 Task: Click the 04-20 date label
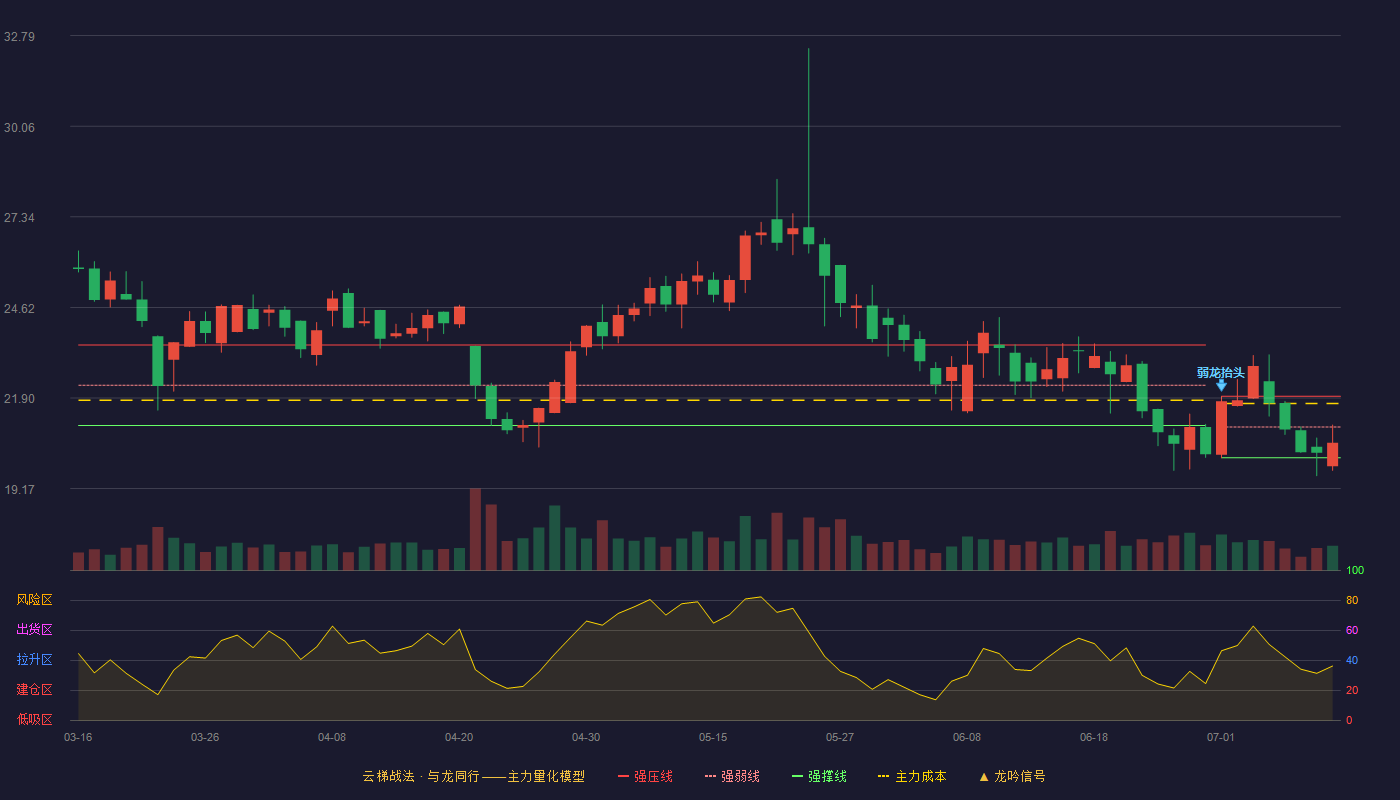[459, 737]
